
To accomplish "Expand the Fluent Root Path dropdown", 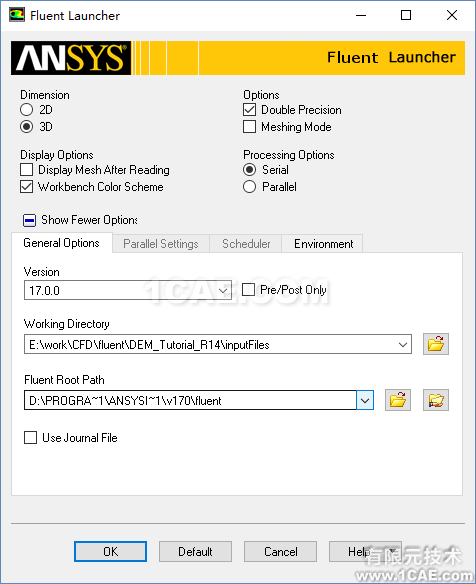I will pos(365,400).
